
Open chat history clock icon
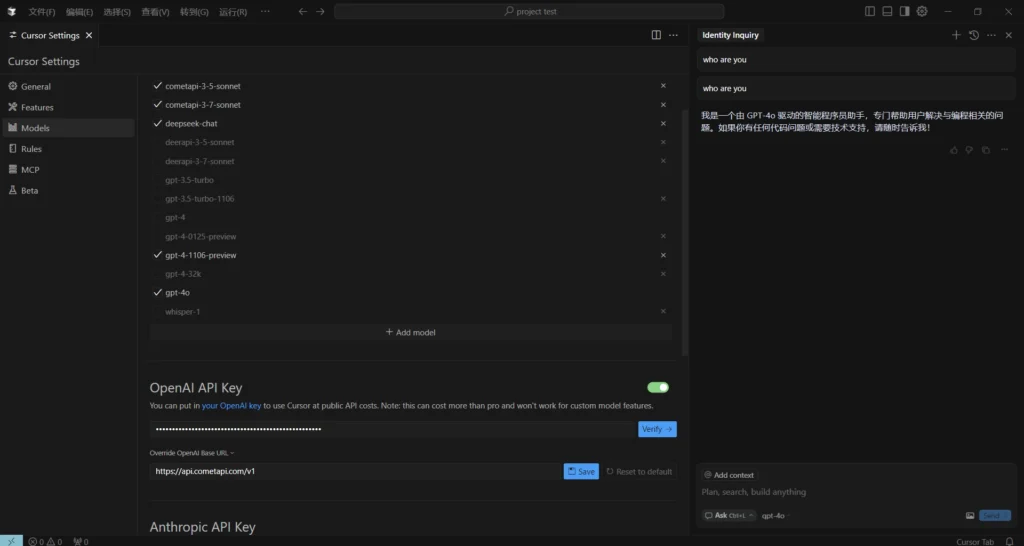coord(974,35)
